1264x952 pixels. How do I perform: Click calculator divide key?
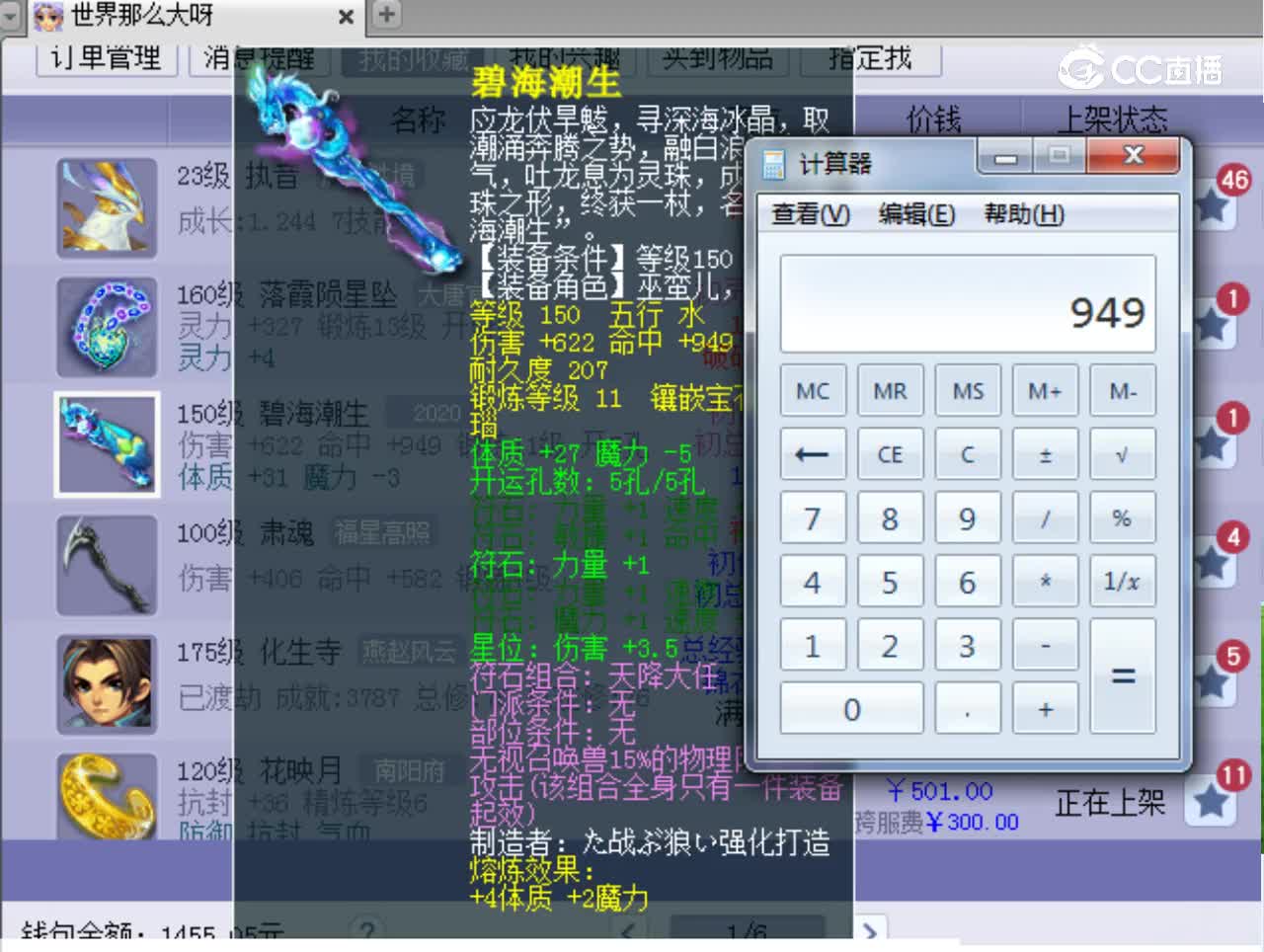click(x=1045, y=518)
